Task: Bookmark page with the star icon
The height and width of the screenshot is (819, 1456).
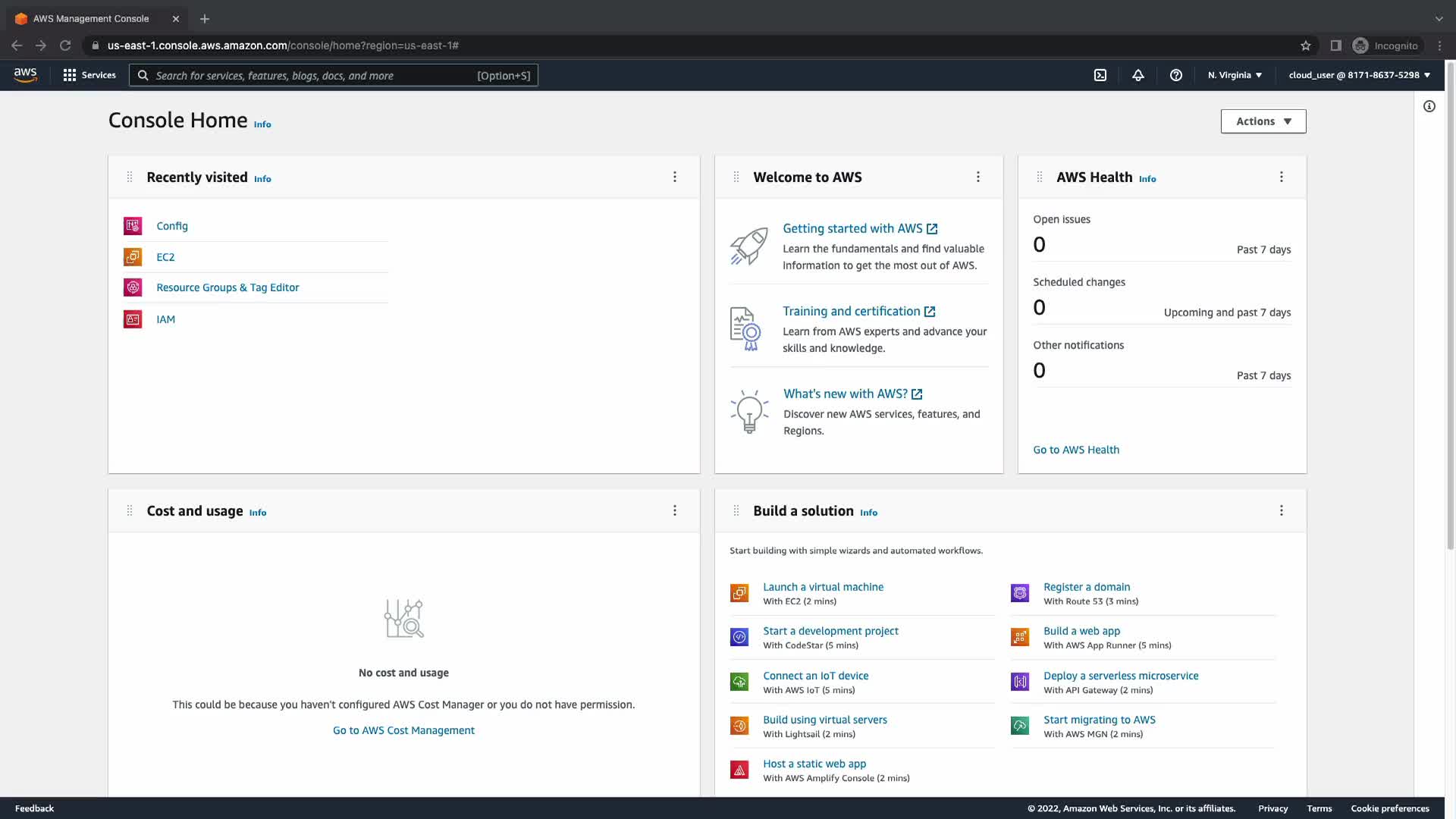Action: pyautogui.click(x=1305, y=45)
